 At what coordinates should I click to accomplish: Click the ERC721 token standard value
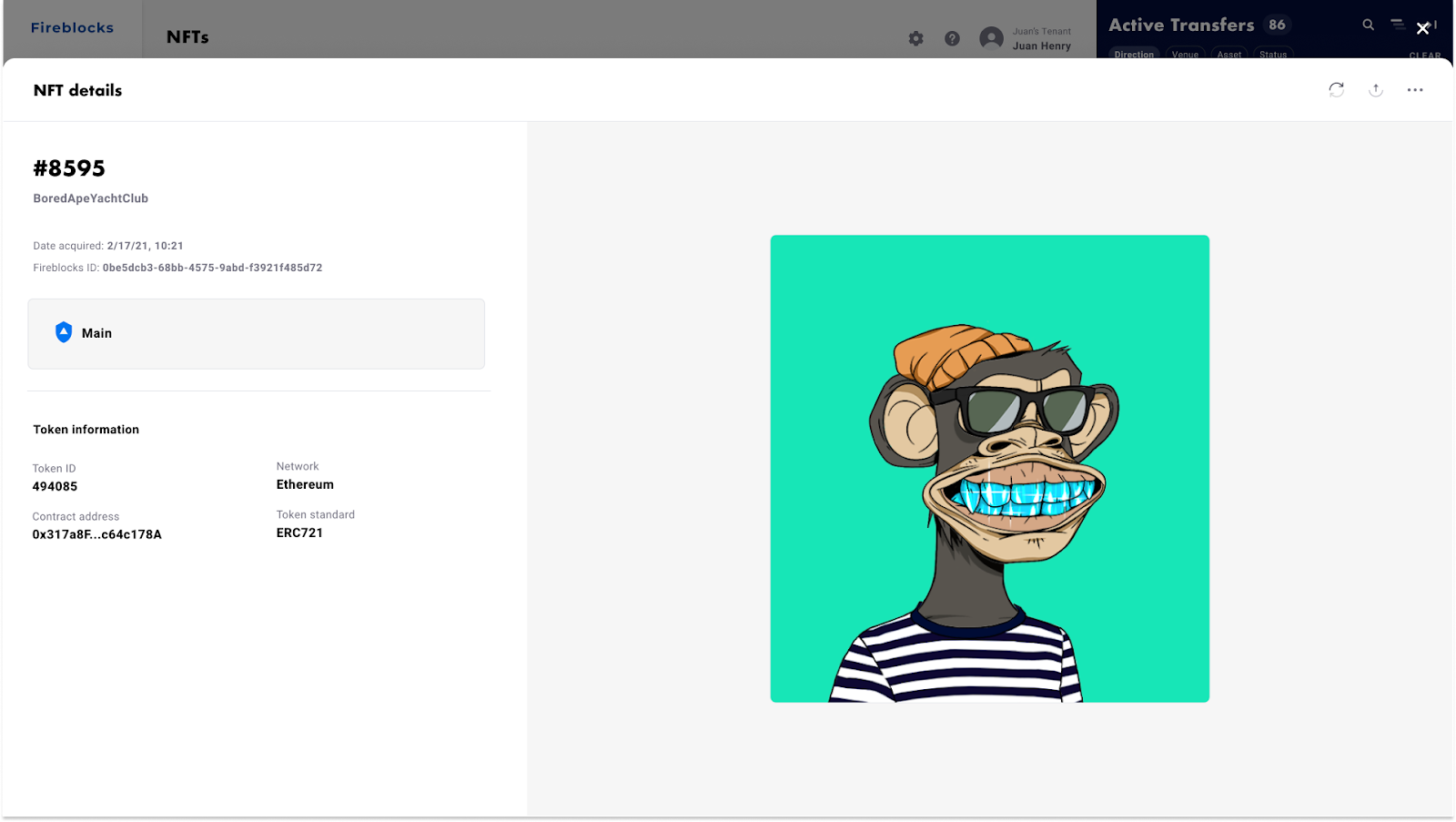point(299,533)
